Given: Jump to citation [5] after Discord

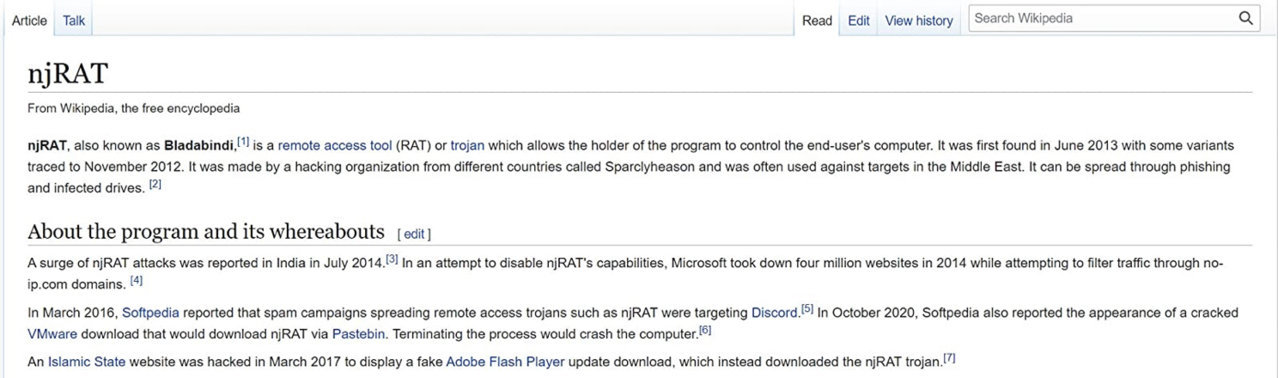Looking at the screenshot, I should (807, 309).
